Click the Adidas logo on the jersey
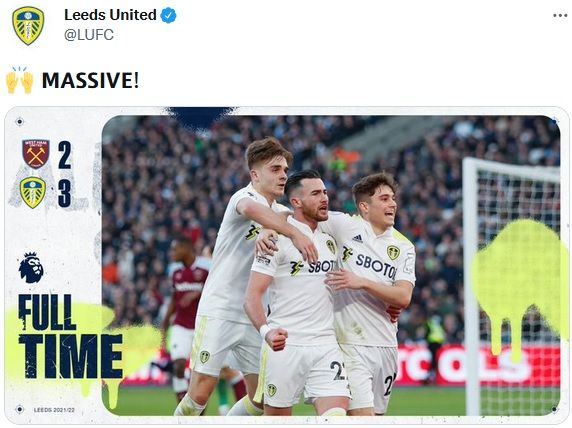This screenshot has height=428, width=572. [358, 239]
